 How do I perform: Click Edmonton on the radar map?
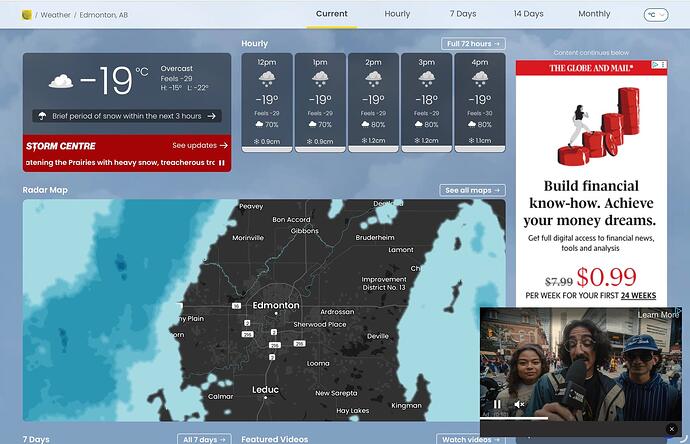click(275, 305)
